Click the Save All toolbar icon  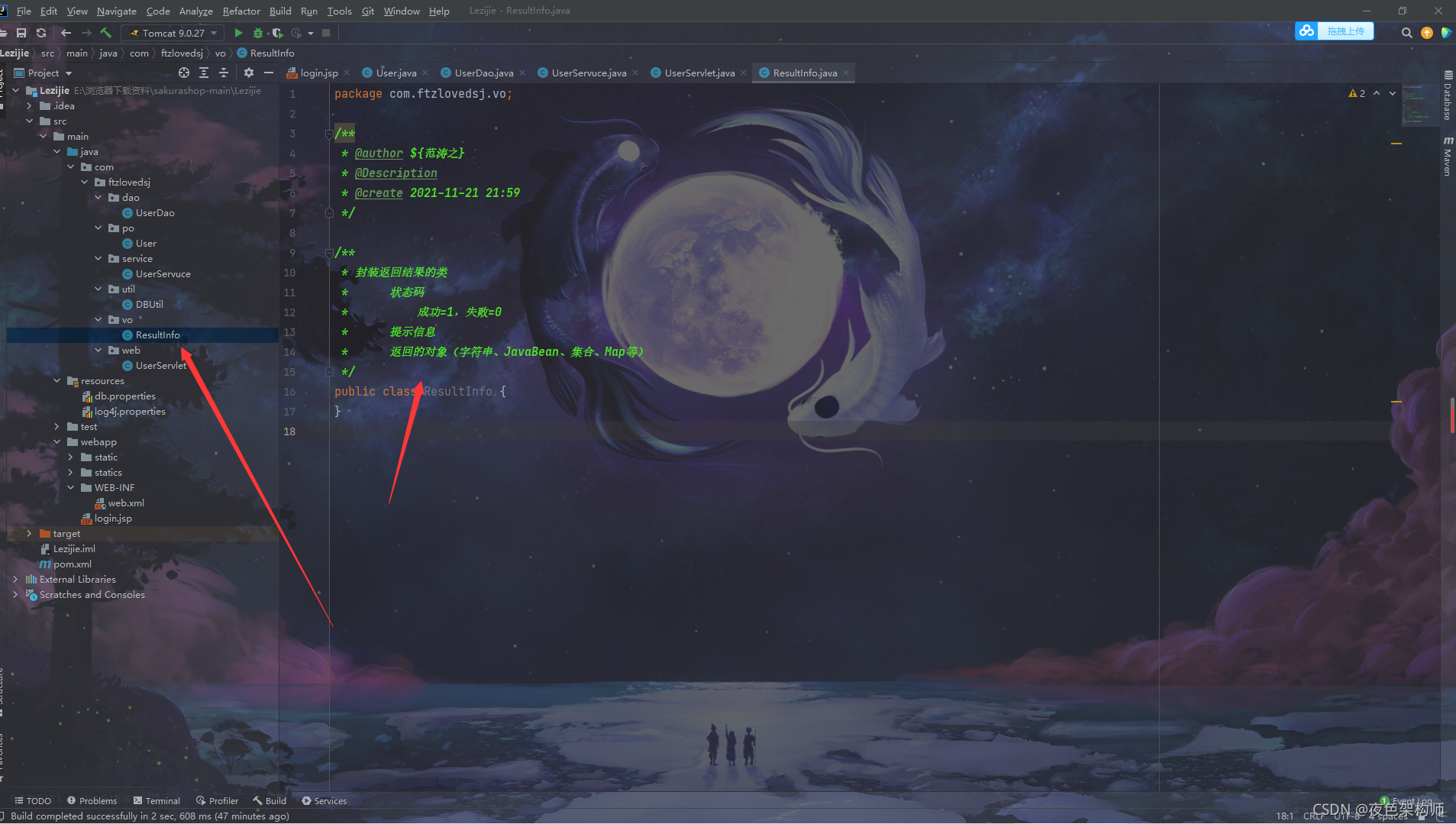(x=21, y=33)
